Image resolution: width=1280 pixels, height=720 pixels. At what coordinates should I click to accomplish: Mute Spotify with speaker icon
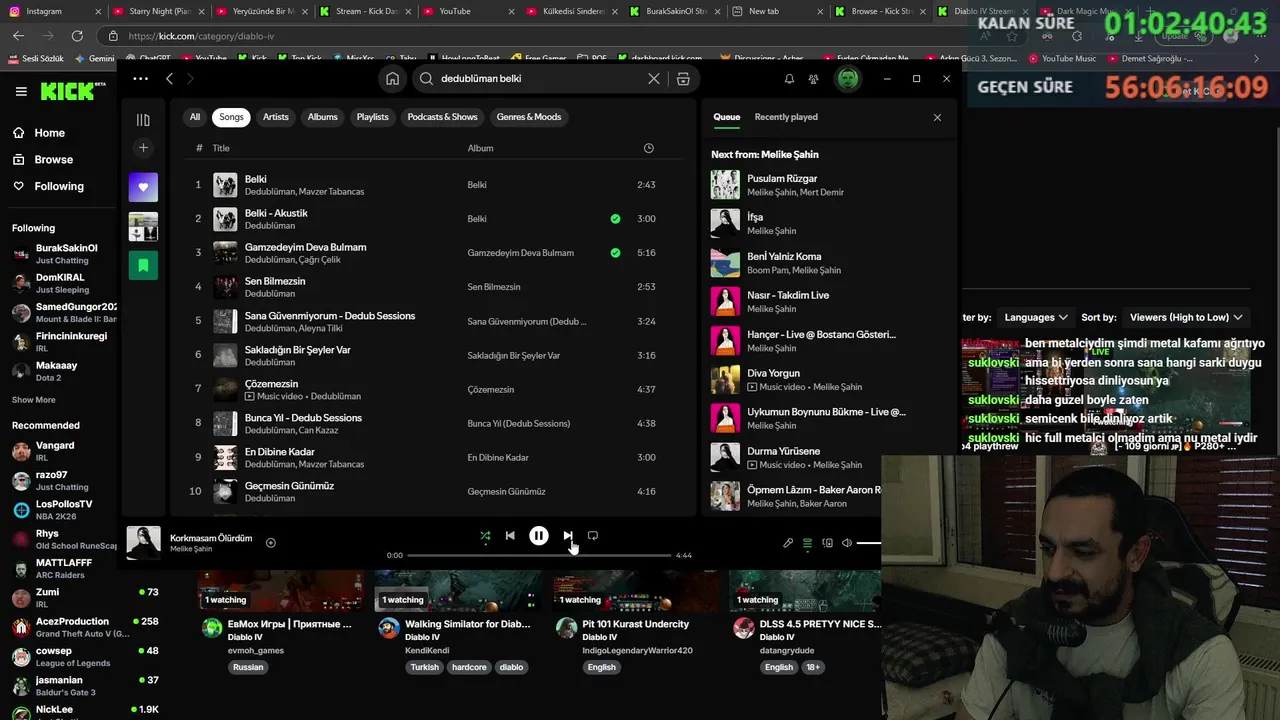tap(847, 543)
